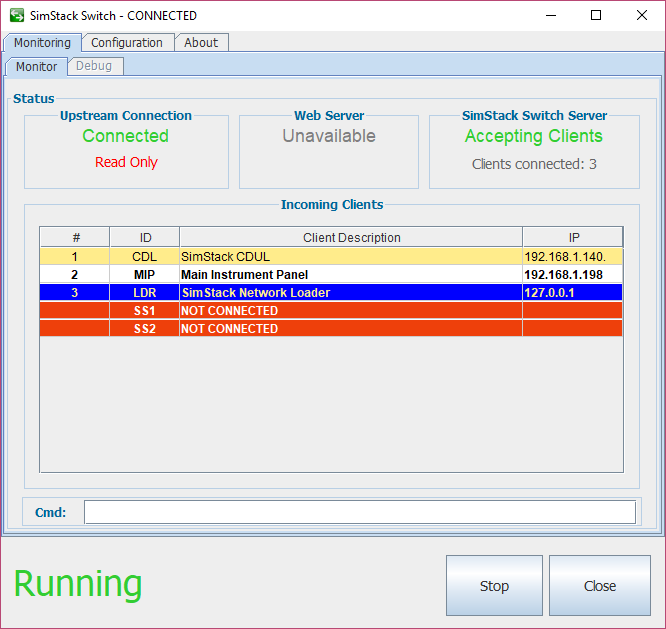Select the SS1 row ID cell

pyautogui.click(x=144, y=311)
